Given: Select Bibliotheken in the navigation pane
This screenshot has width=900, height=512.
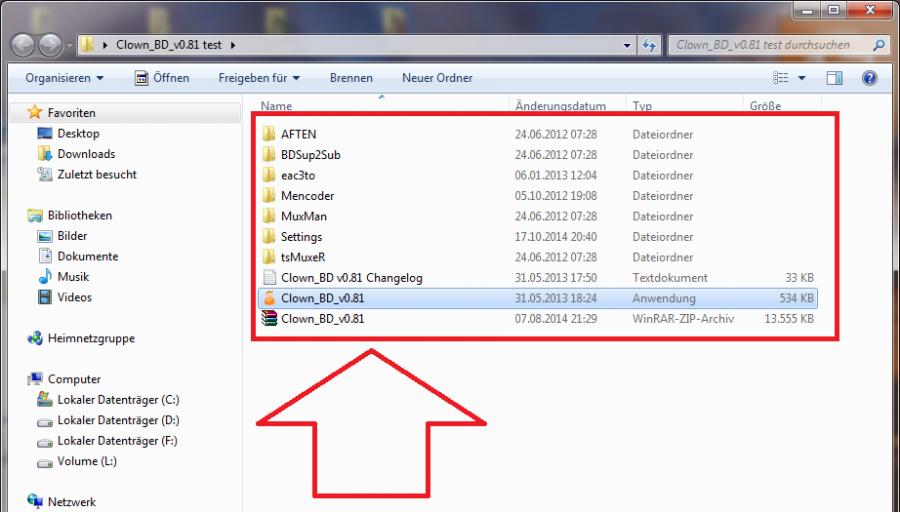Looking at the screenshot, I should [80, 215].
